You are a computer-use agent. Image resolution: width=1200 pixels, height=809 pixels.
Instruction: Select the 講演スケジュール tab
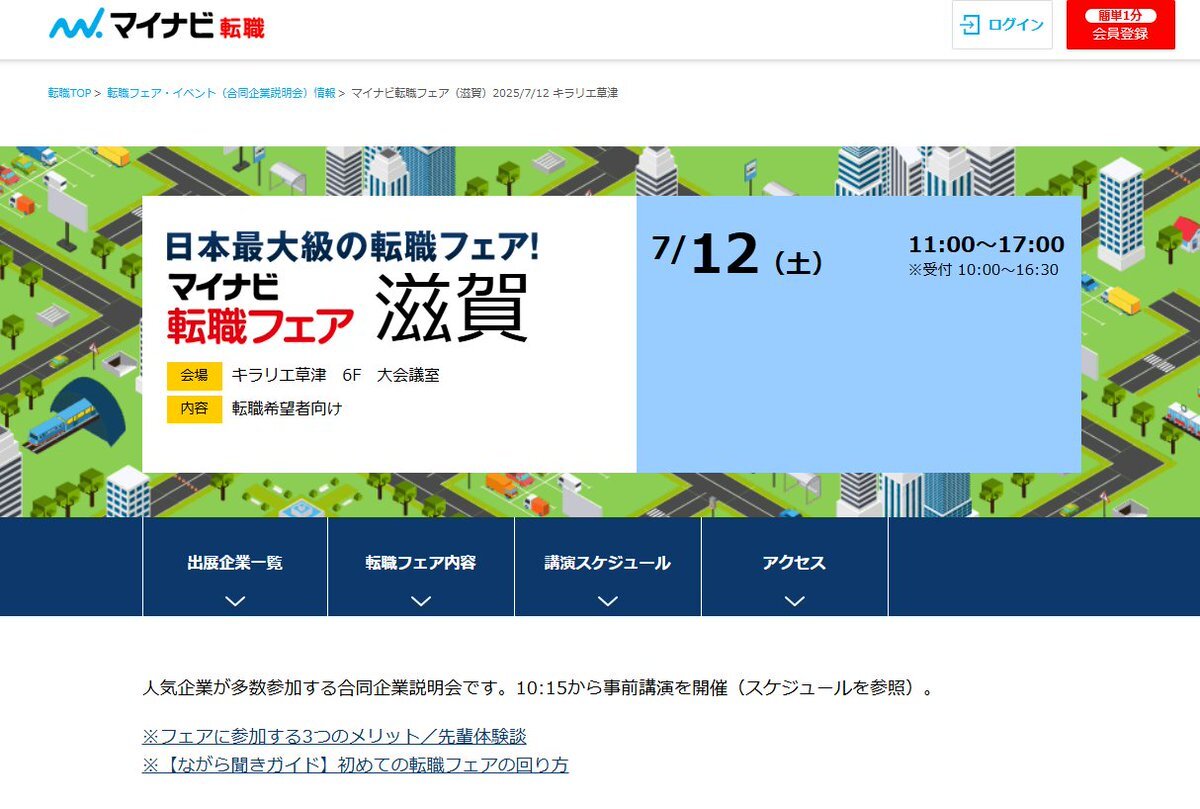click(x=608, y=566)
